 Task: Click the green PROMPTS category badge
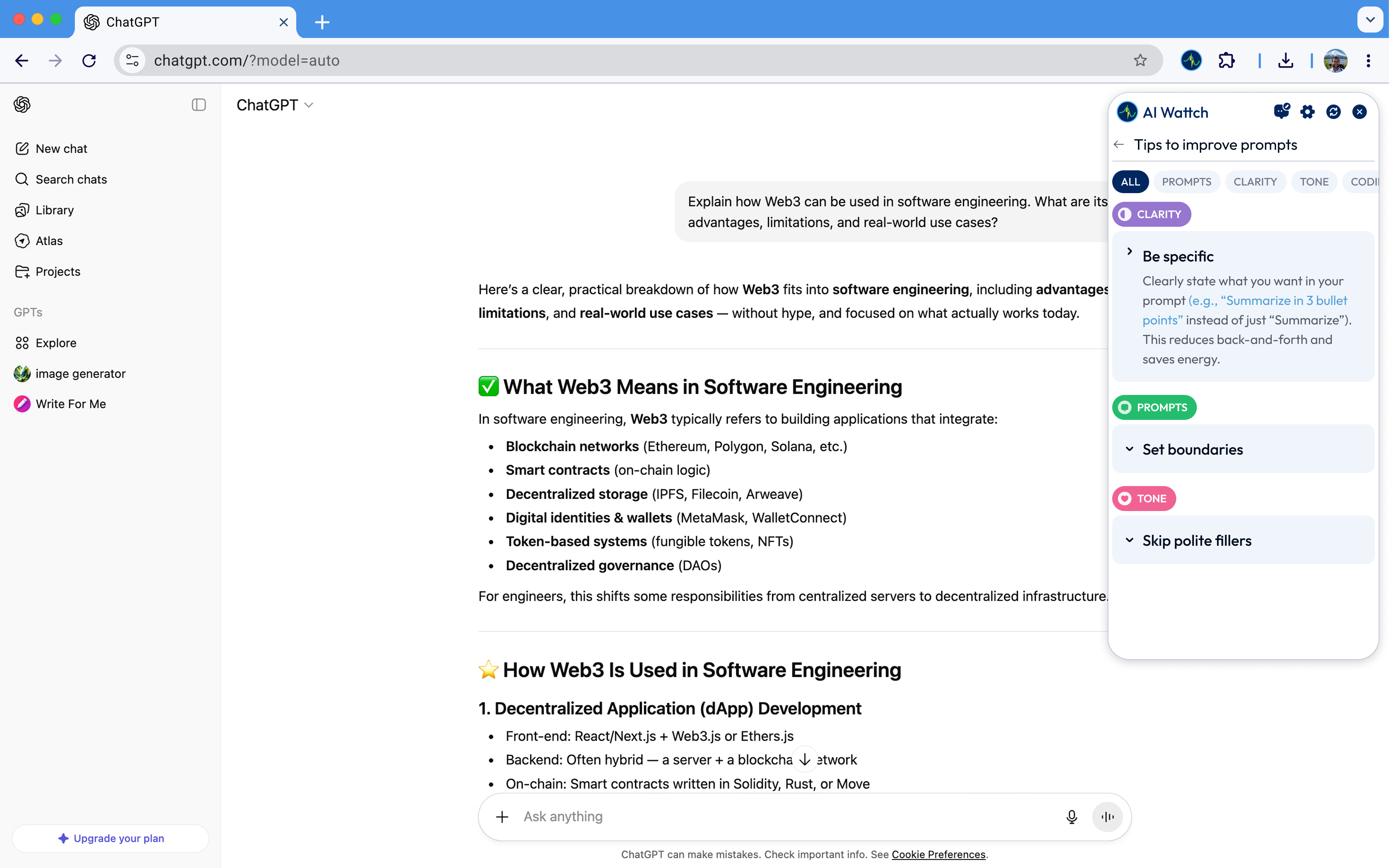pyautogui.click(x=1154, y=407)
